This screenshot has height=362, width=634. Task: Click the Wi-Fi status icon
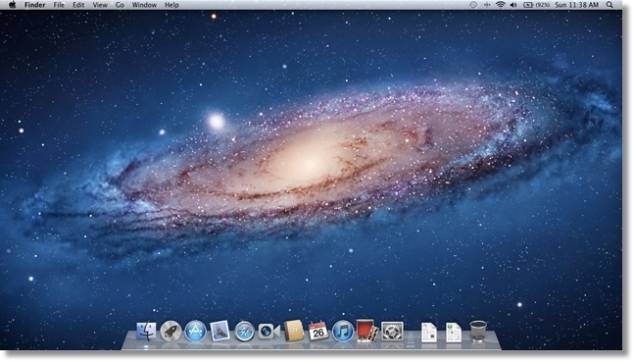click(501, 5)
